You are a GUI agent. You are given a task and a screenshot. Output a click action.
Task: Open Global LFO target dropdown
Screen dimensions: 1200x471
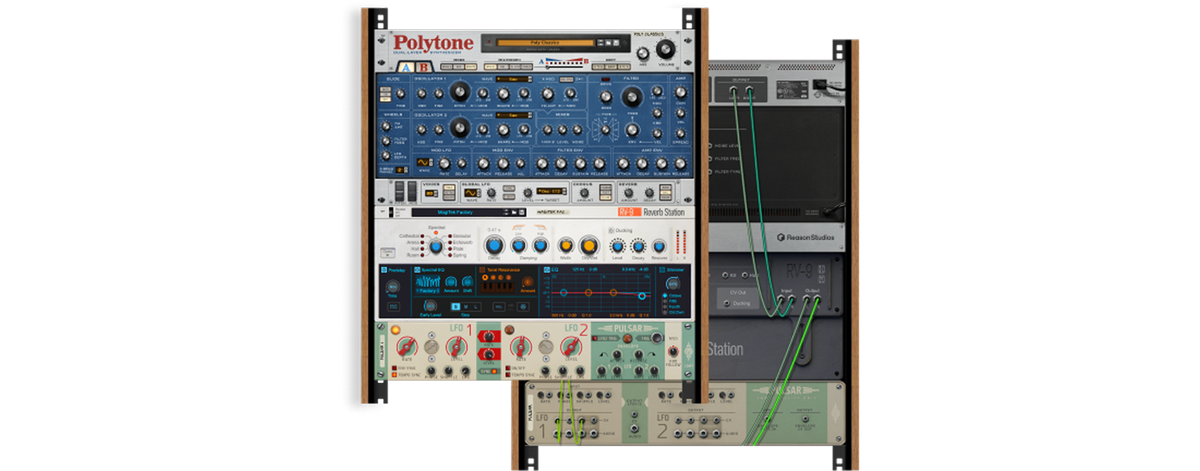(550, 190)
